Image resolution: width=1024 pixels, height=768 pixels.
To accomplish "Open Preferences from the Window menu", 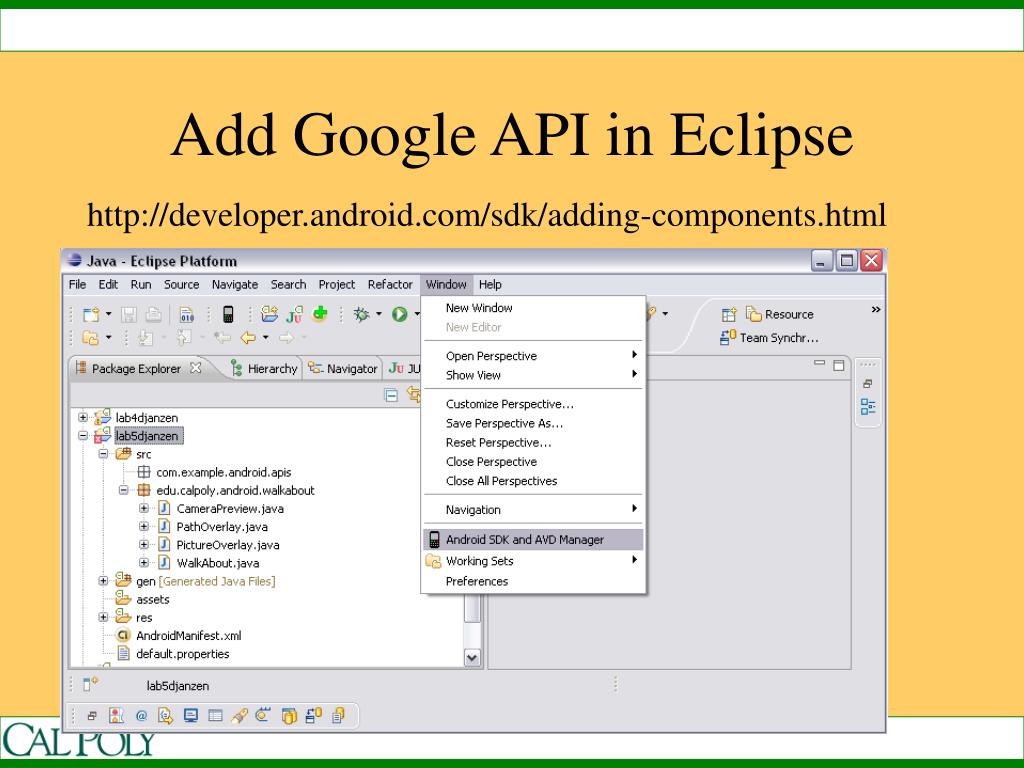I will (476, 581).
